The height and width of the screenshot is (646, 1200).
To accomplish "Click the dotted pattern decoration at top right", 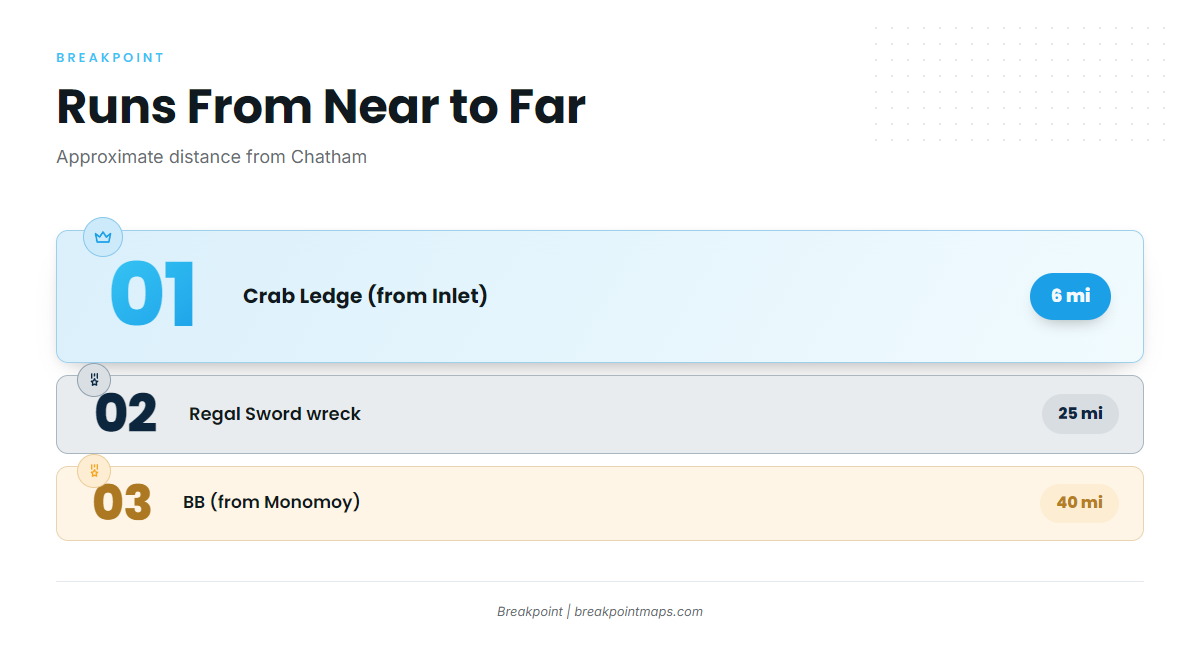I will 1019,83.
